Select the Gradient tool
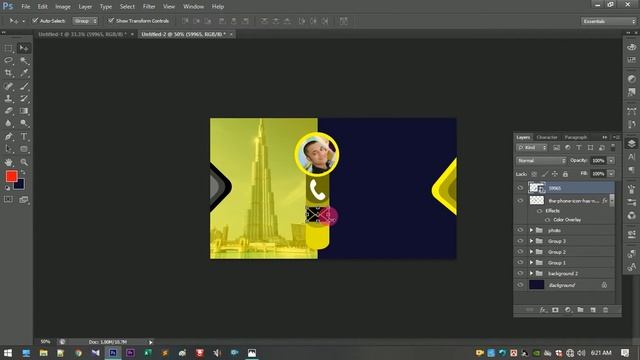Image resolution: width=640 pixels, height=360 pixels. (x=24, y=111)
